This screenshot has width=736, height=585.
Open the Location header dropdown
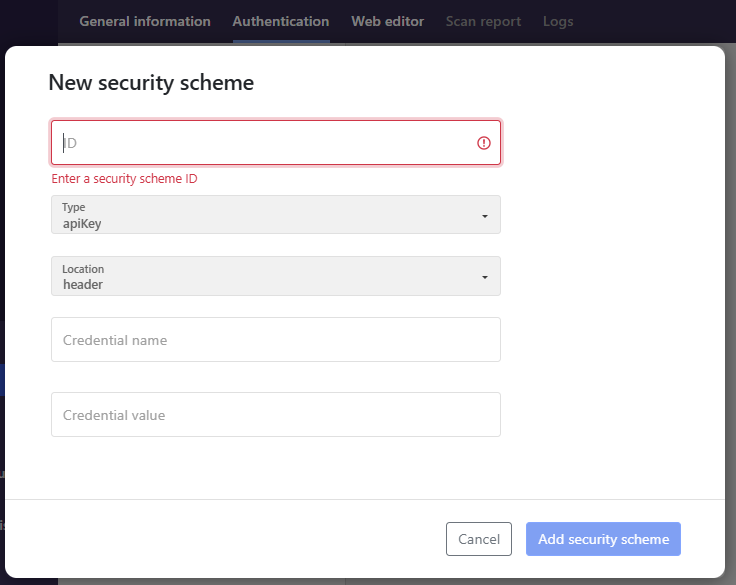click(275, 276)
